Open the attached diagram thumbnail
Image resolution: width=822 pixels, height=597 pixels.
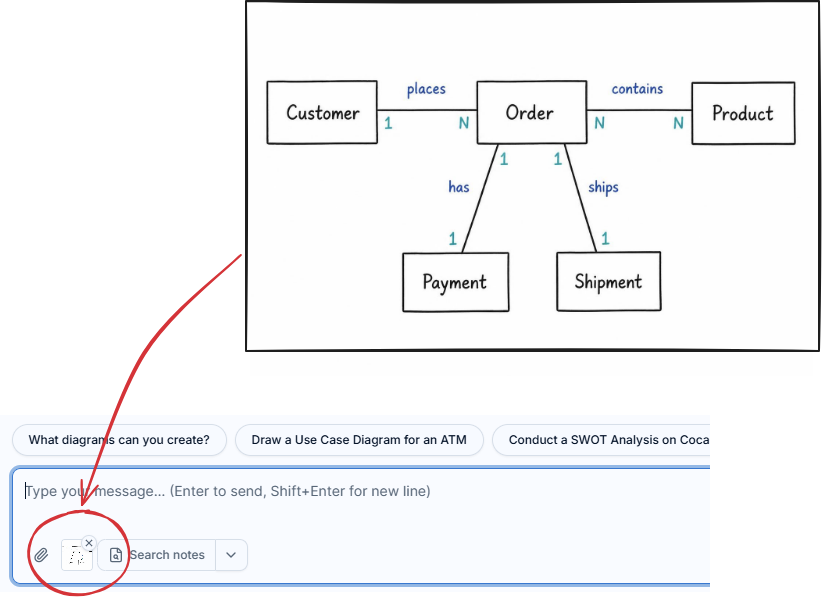tap(77, 555)
